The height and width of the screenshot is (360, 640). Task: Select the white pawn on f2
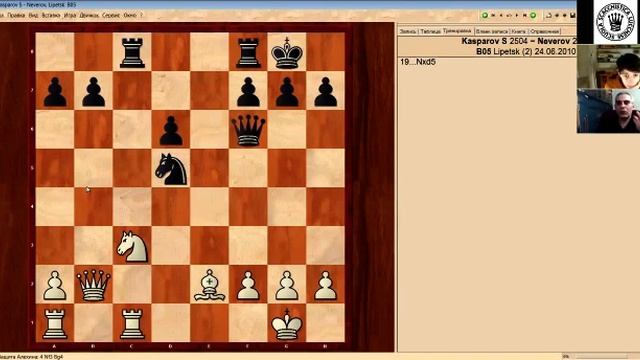pos(248,285)
